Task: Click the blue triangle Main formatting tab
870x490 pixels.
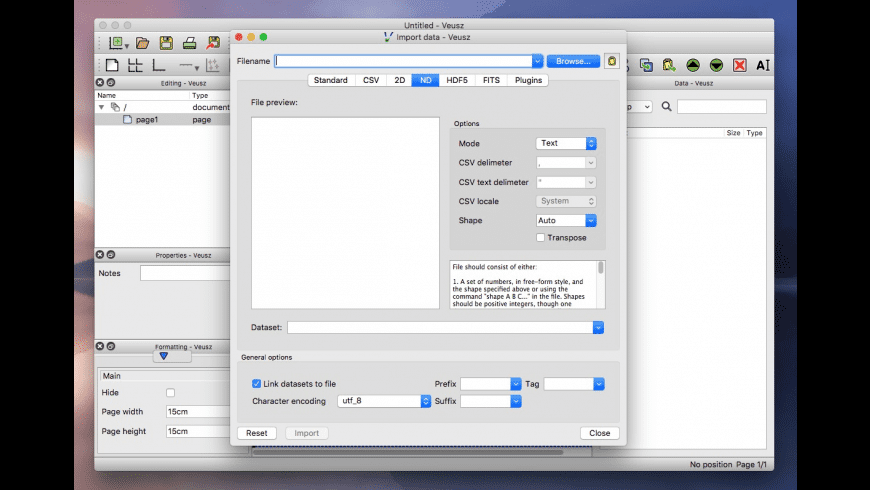Action: pos(164,356)
